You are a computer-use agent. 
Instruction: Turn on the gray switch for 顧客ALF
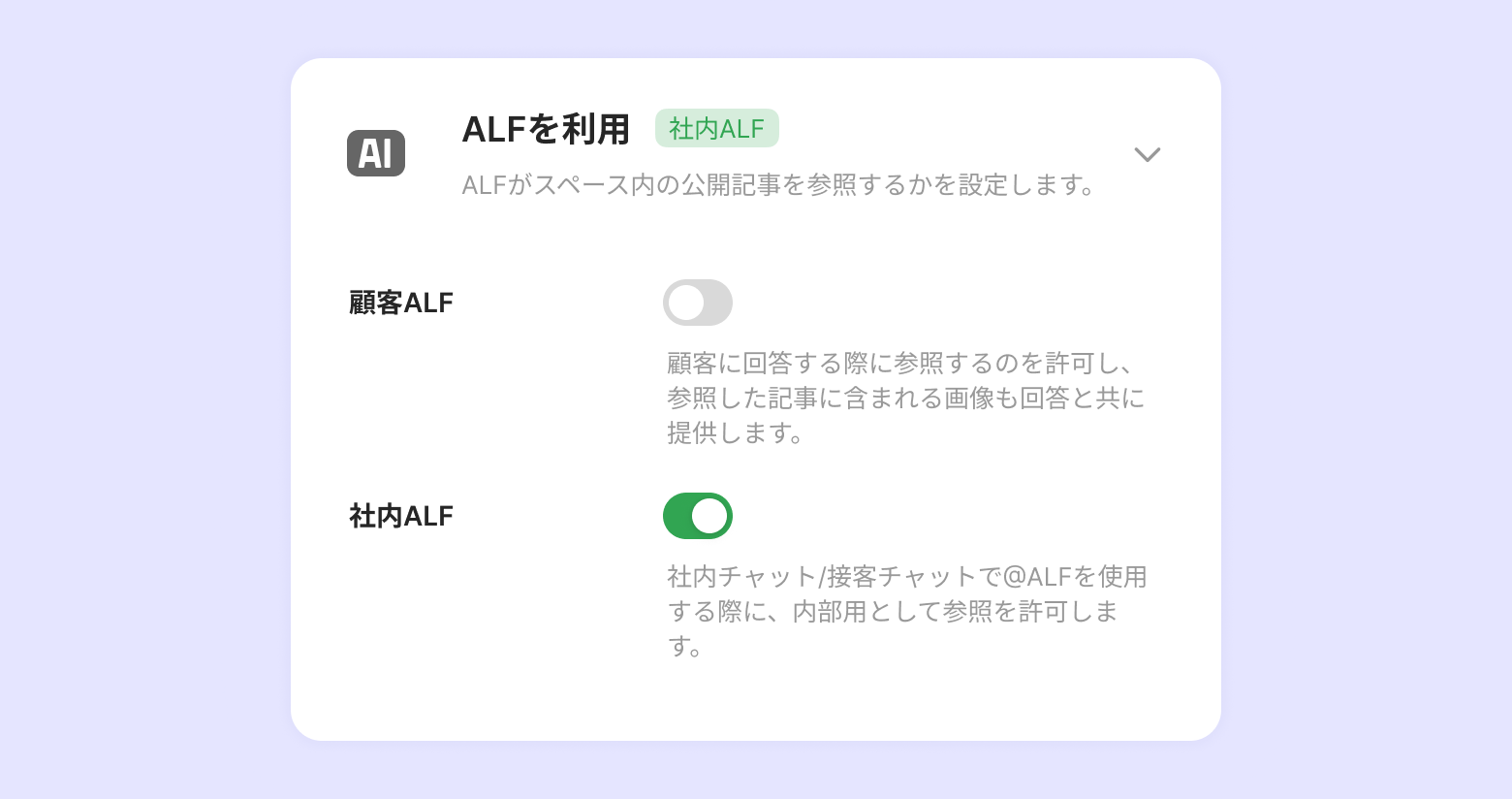698,303
